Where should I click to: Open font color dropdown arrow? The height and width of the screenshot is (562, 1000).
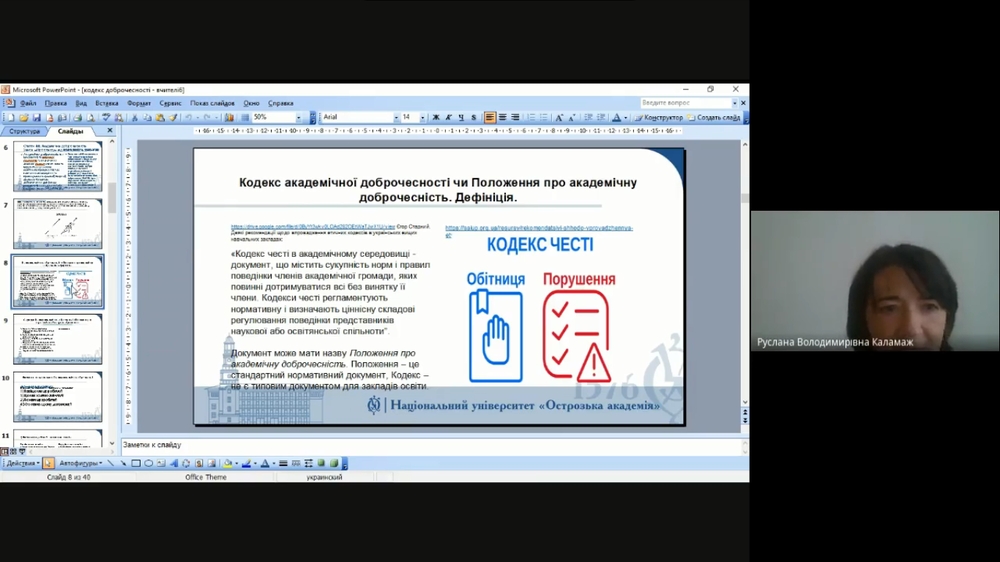(x=626, y=117)
